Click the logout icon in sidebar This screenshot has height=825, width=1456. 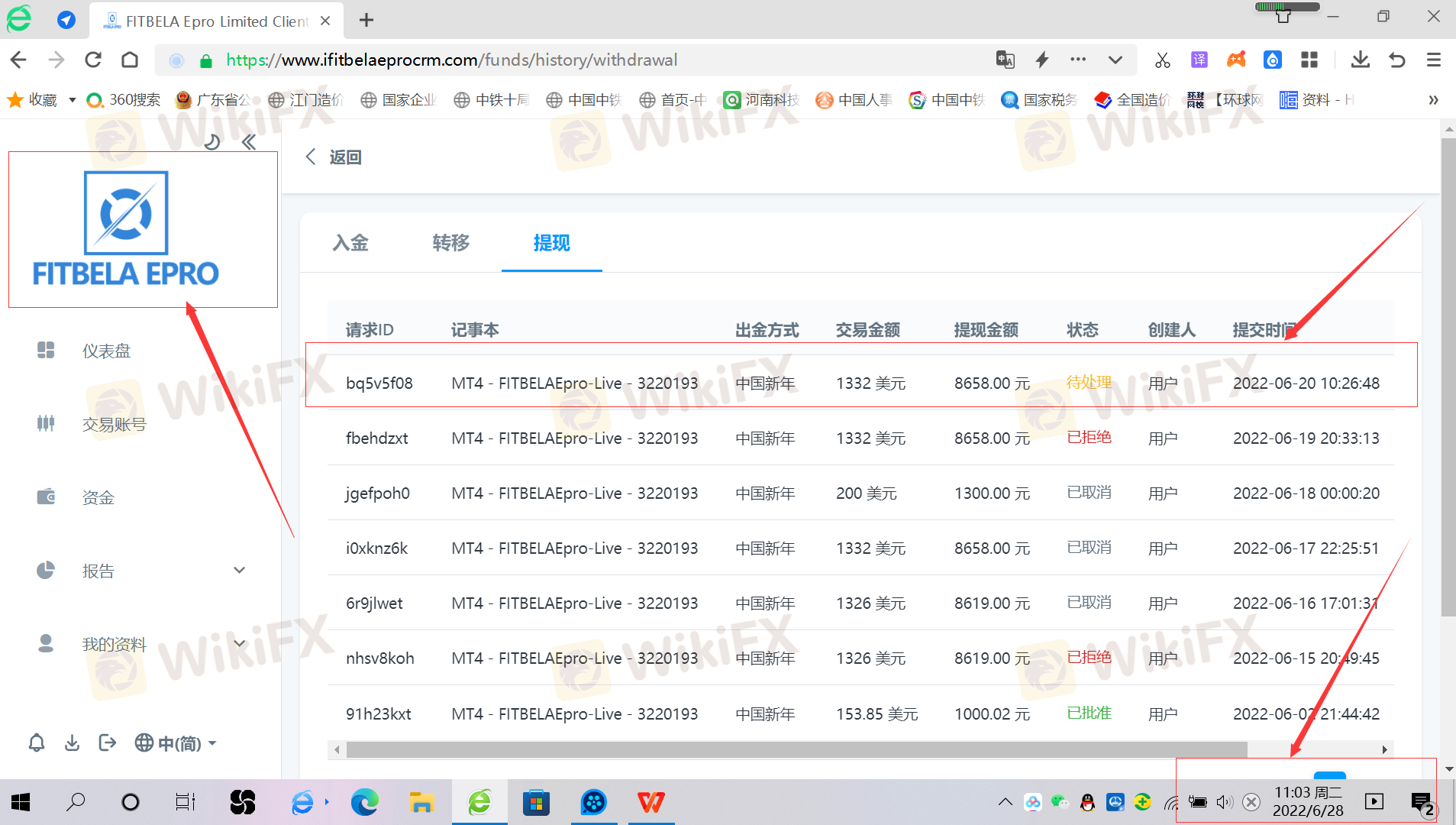108,743
